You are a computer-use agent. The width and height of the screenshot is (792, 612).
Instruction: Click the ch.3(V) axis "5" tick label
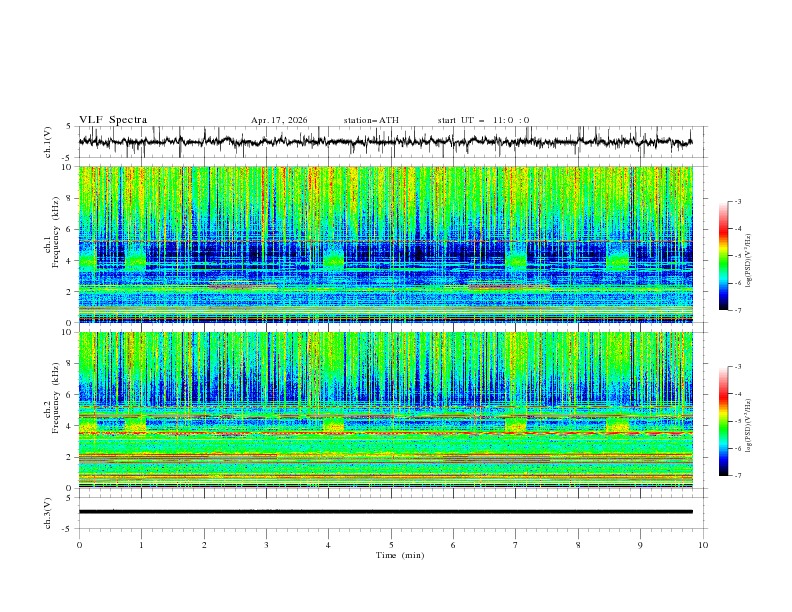click(x=69, y=497)
